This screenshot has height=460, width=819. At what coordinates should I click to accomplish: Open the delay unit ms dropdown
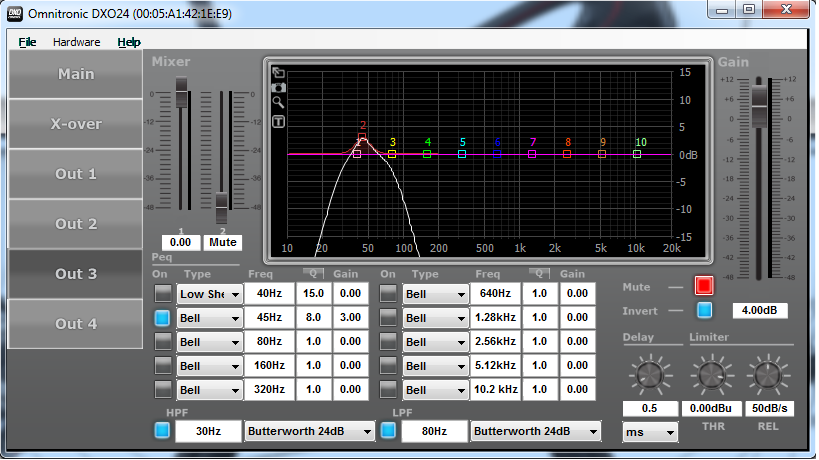click(x=650, y=432)
